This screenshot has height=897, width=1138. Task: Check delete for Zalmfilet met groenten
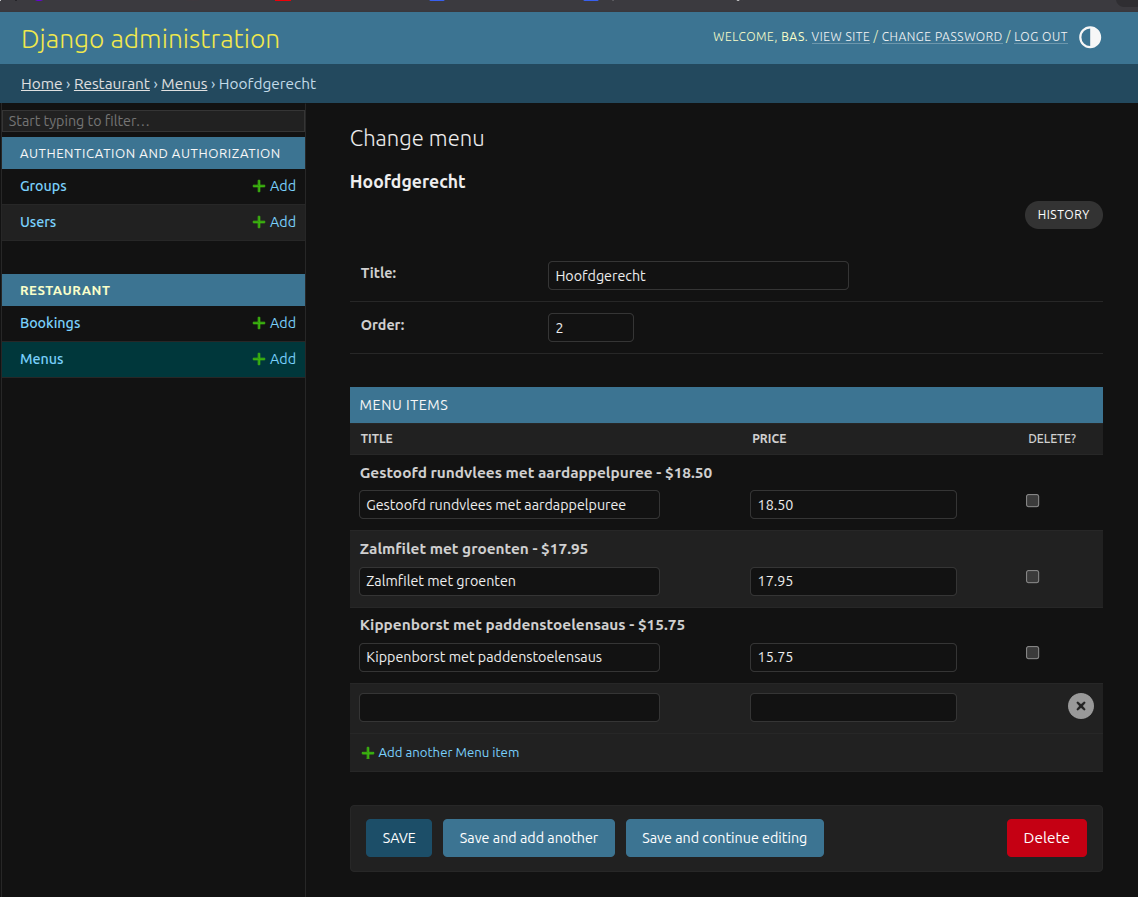click(1033, 577)
